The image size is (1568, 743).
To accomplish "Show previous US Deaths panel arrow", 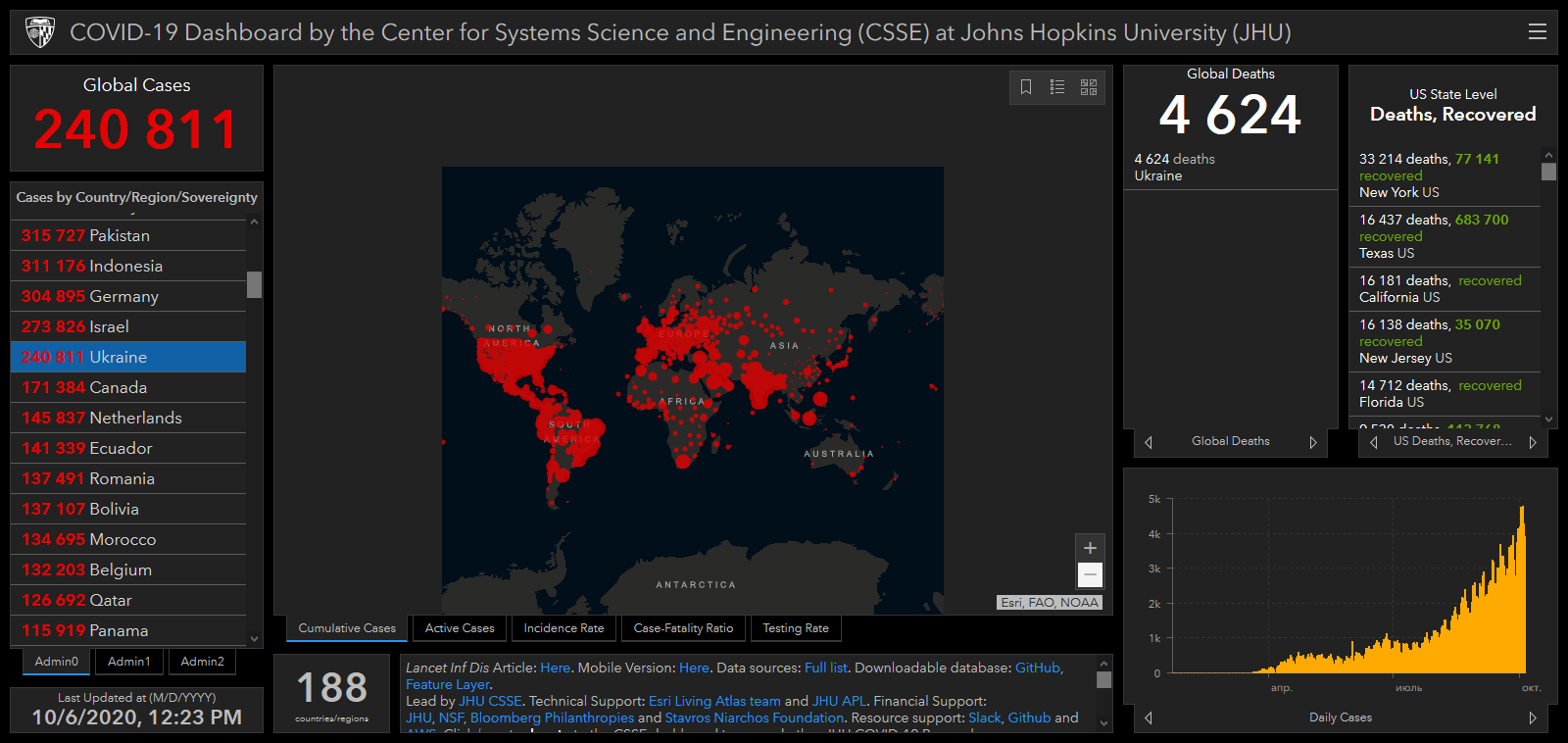I will [1374, 442].
